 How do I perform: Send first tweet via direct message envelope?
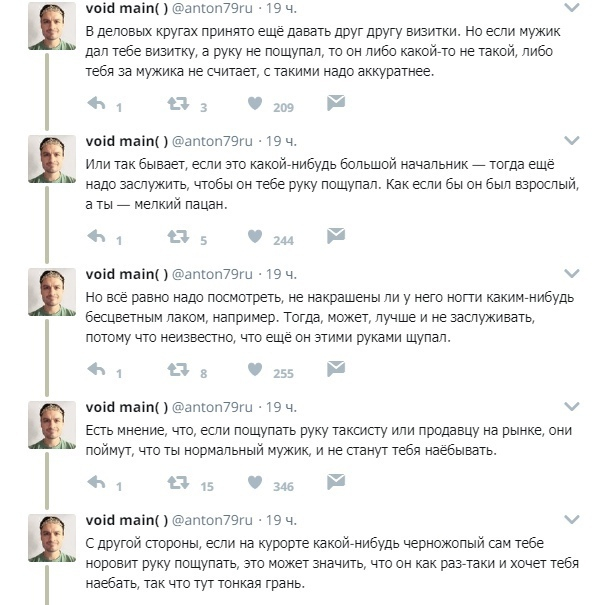click(x=336, y=104)
